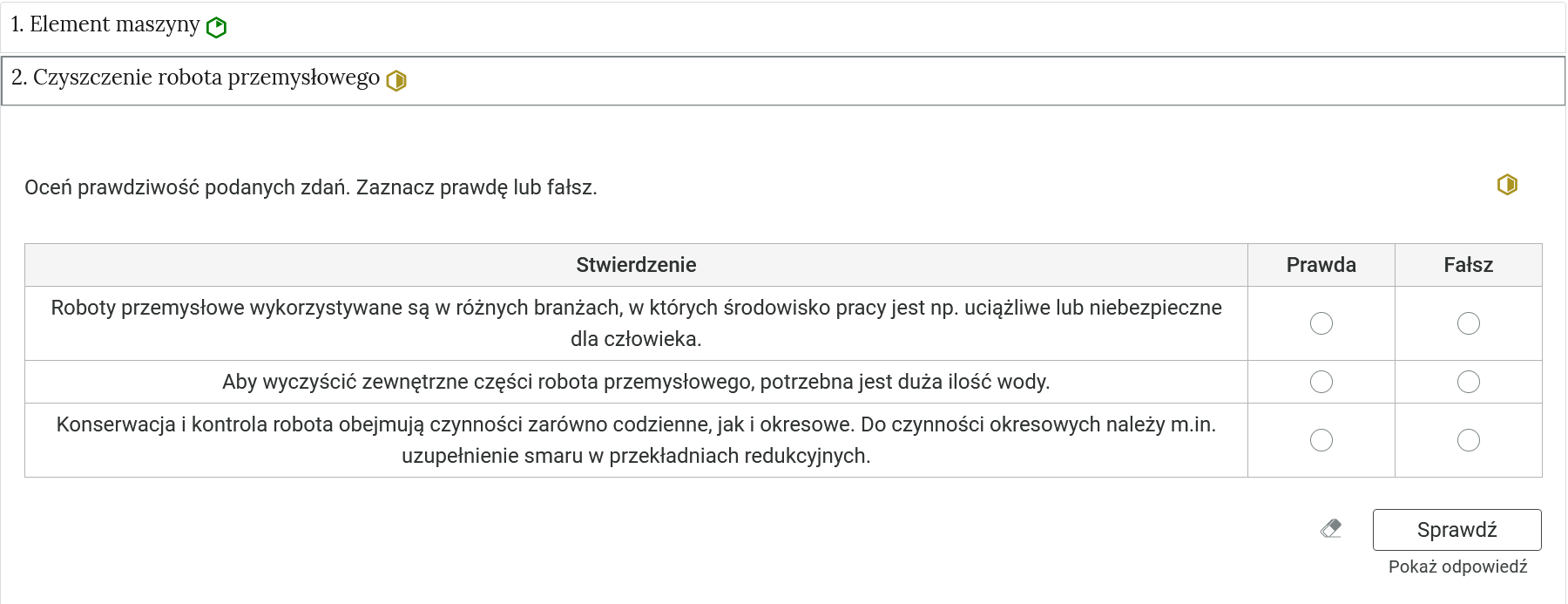Select Fałsz for the konserwacja i kontrola statement
This screenshot has width=1568, height=604.
coord(1469,440)
